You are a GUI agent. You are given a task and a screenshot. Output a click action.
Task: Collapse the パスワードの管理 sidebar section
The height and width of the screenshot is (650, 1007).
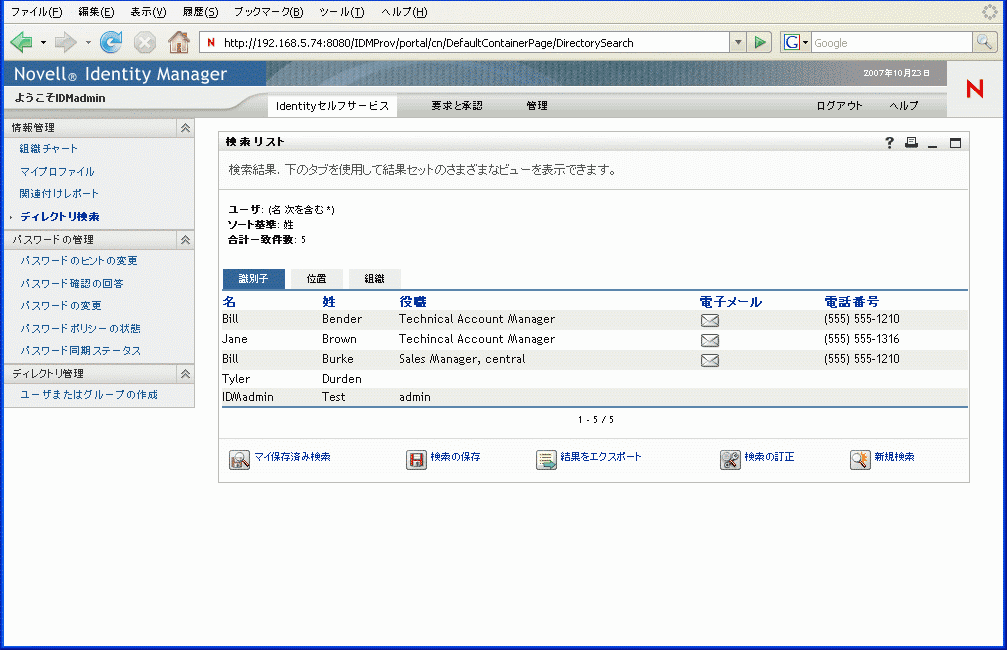[185, 240]
